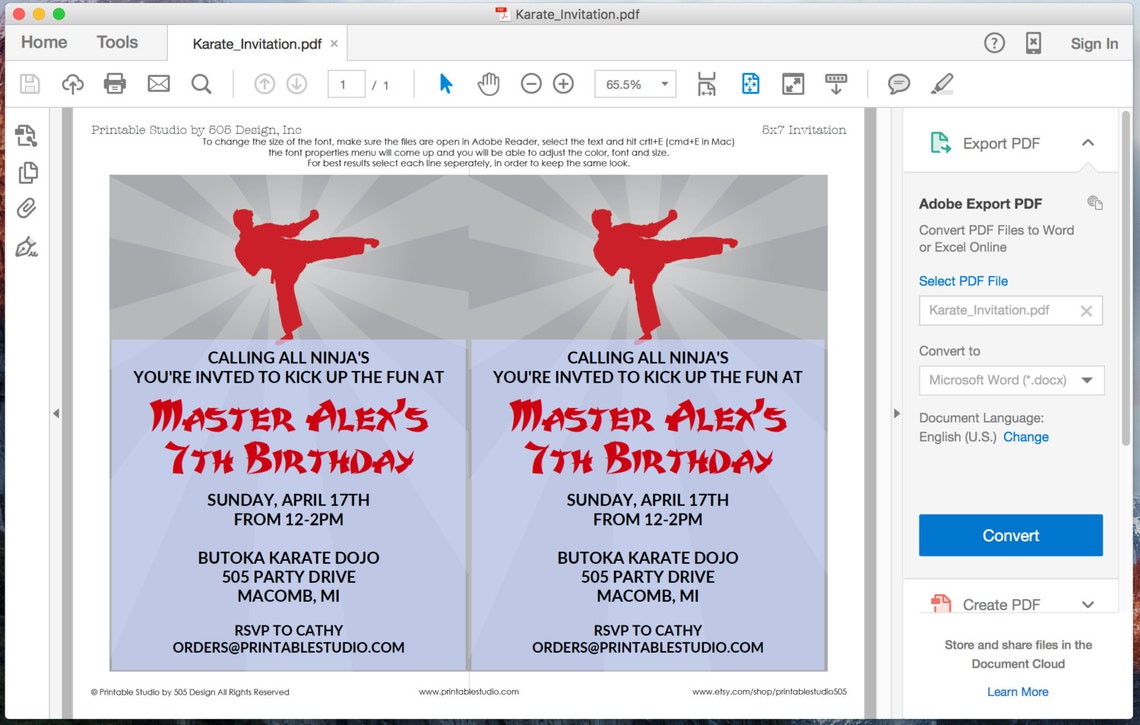1140x725 pixels.
Task: Save the PDF file
Action: tap(29, 83)
